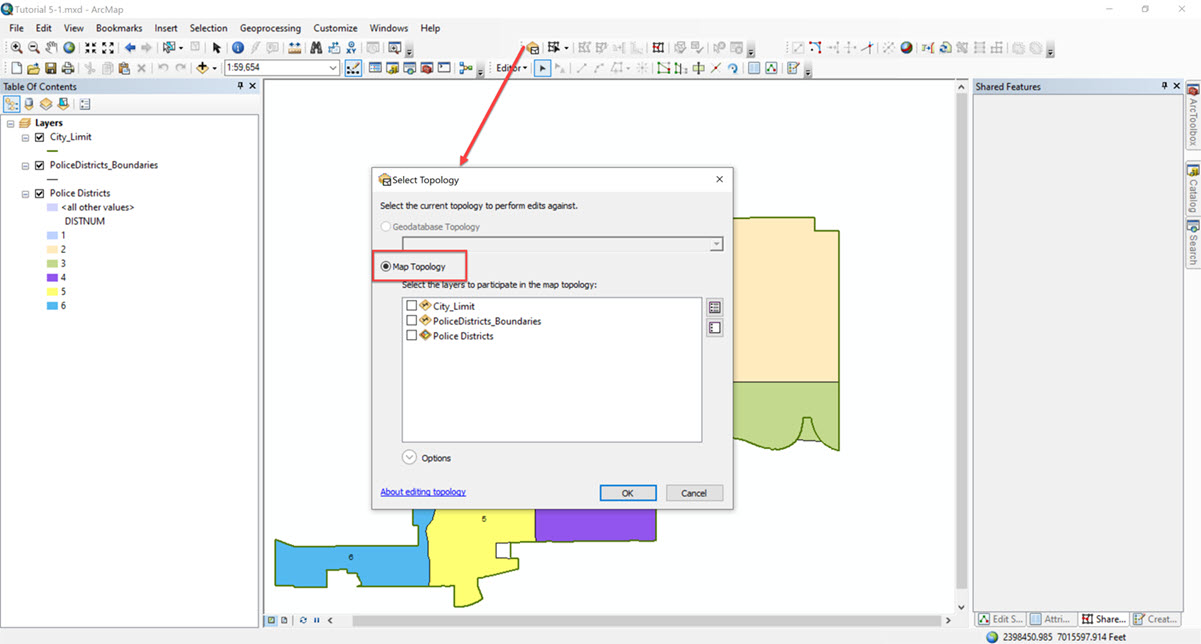Screen dimensions: 1201x644
Task: Open the Catalog side tab
Action: [x=1193, y=187]
